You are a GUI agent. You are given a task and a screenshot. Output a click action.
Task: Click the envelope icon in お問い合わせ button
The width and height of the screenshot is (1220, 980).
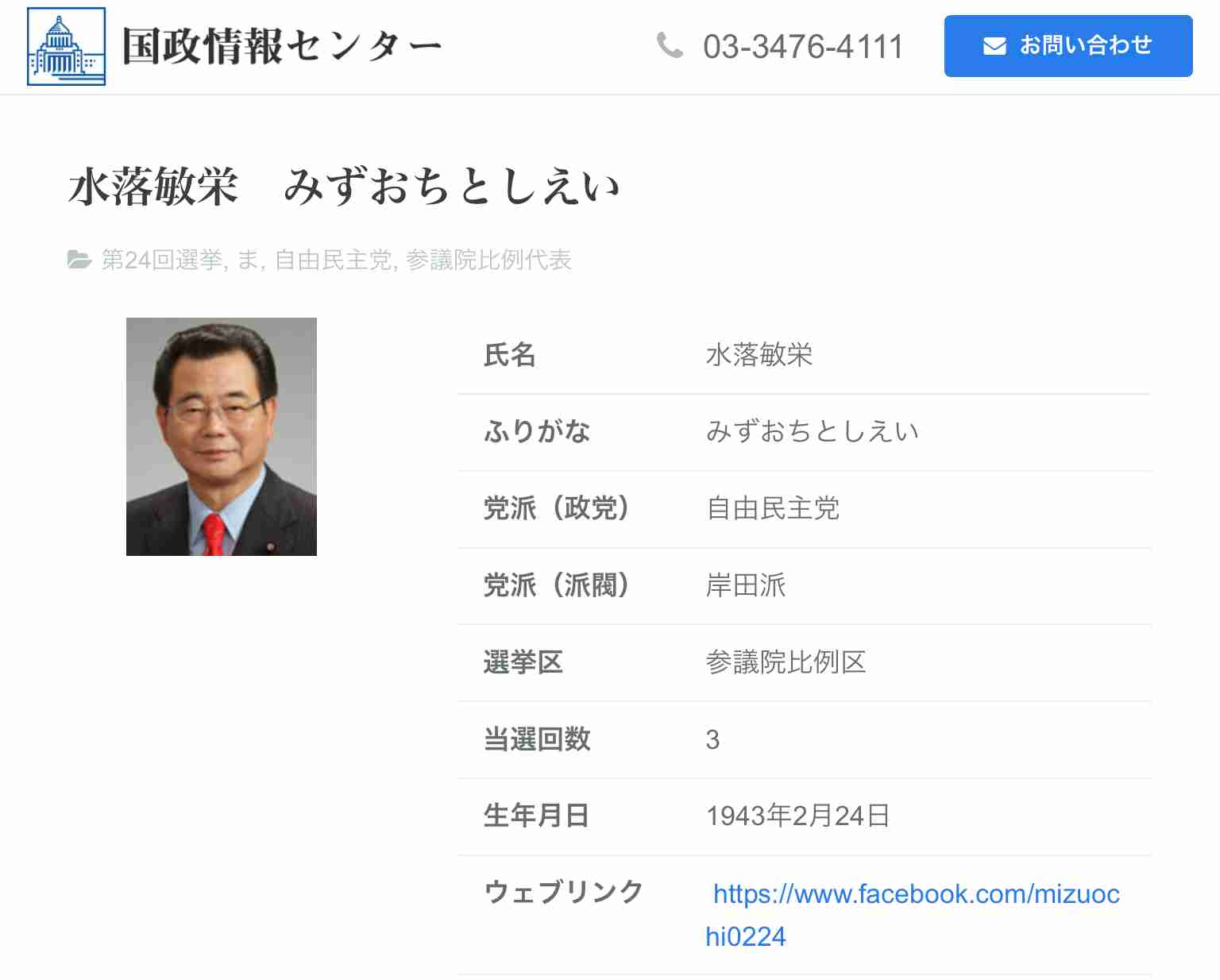tap(994, 46)
